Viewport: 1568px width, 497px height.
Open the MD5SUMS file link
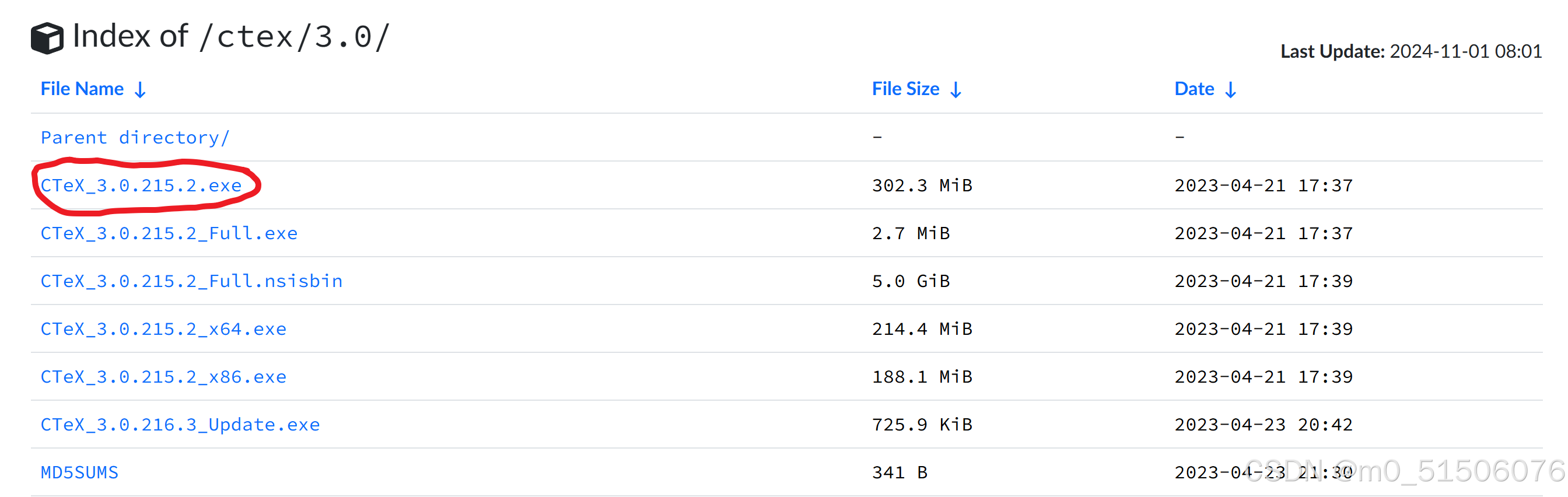[80, 473]
